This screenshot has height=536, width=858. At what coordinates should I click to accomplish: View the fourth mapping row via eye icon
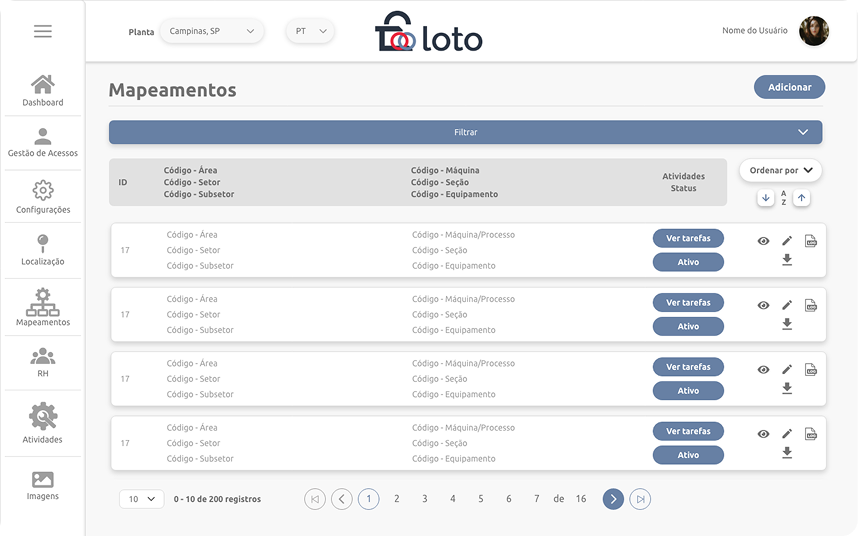763,434
